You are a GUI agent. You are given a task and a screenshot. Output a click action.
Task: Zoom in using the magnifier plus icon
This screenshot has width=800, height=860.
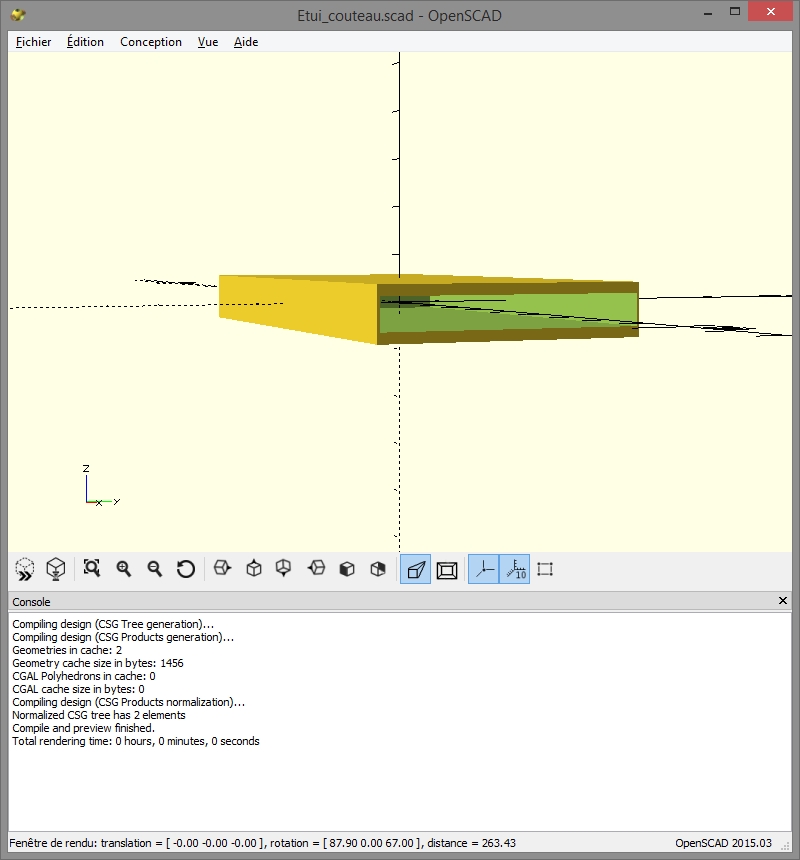click(x=124, y=569)
